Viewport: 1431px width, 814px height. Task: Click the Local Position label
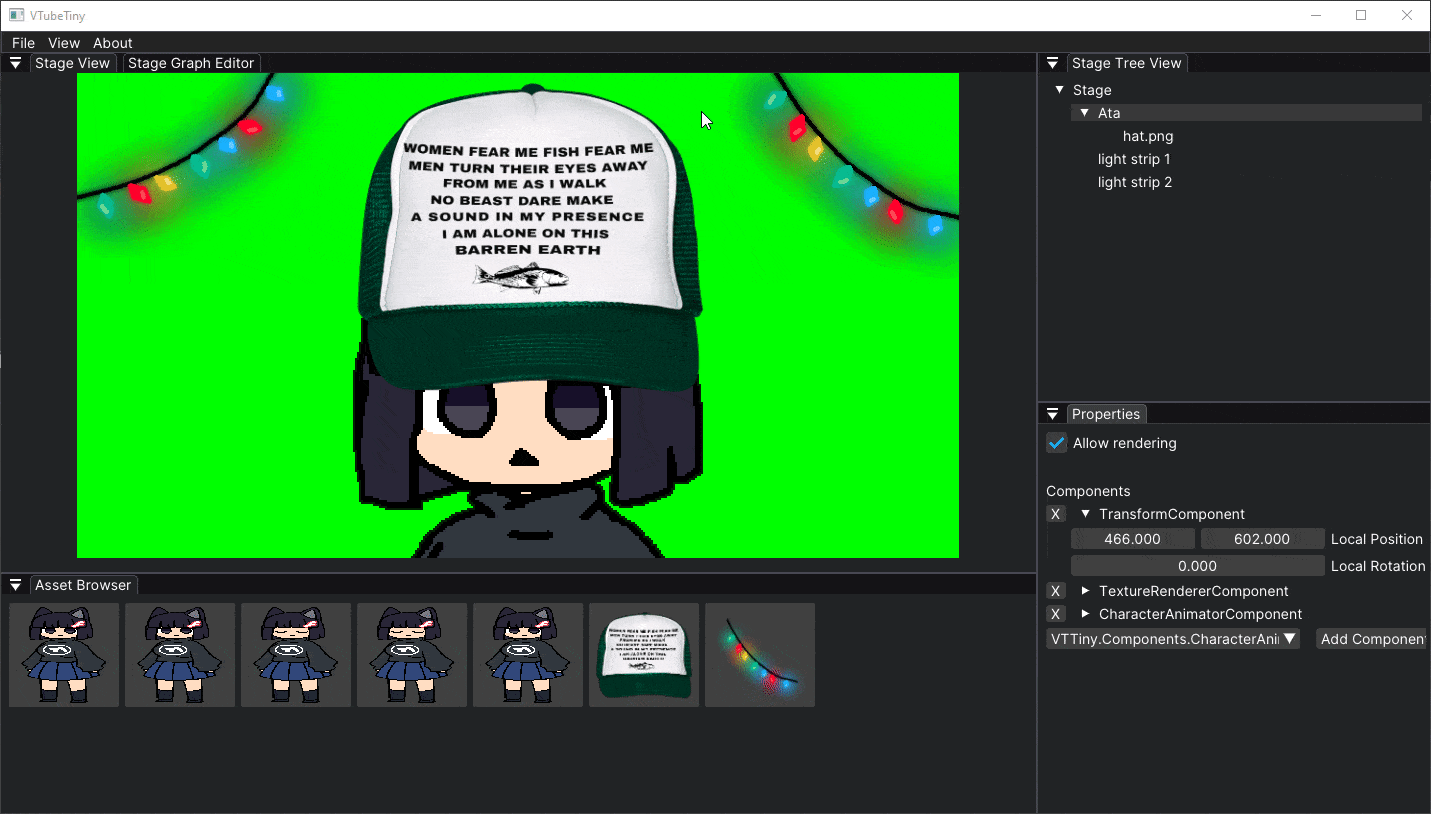click(1377, 539)
